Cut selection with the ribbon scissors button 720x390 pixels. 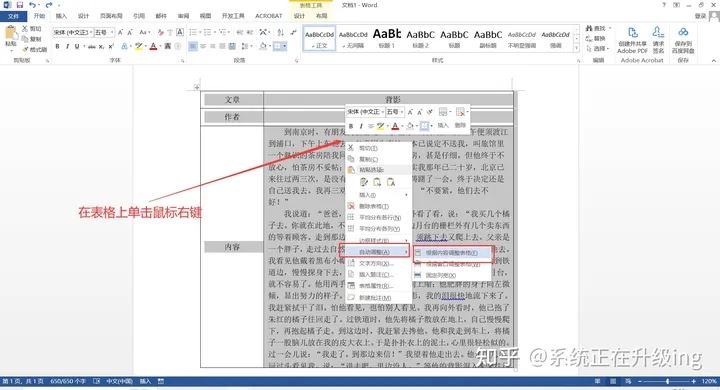point(32,28)
